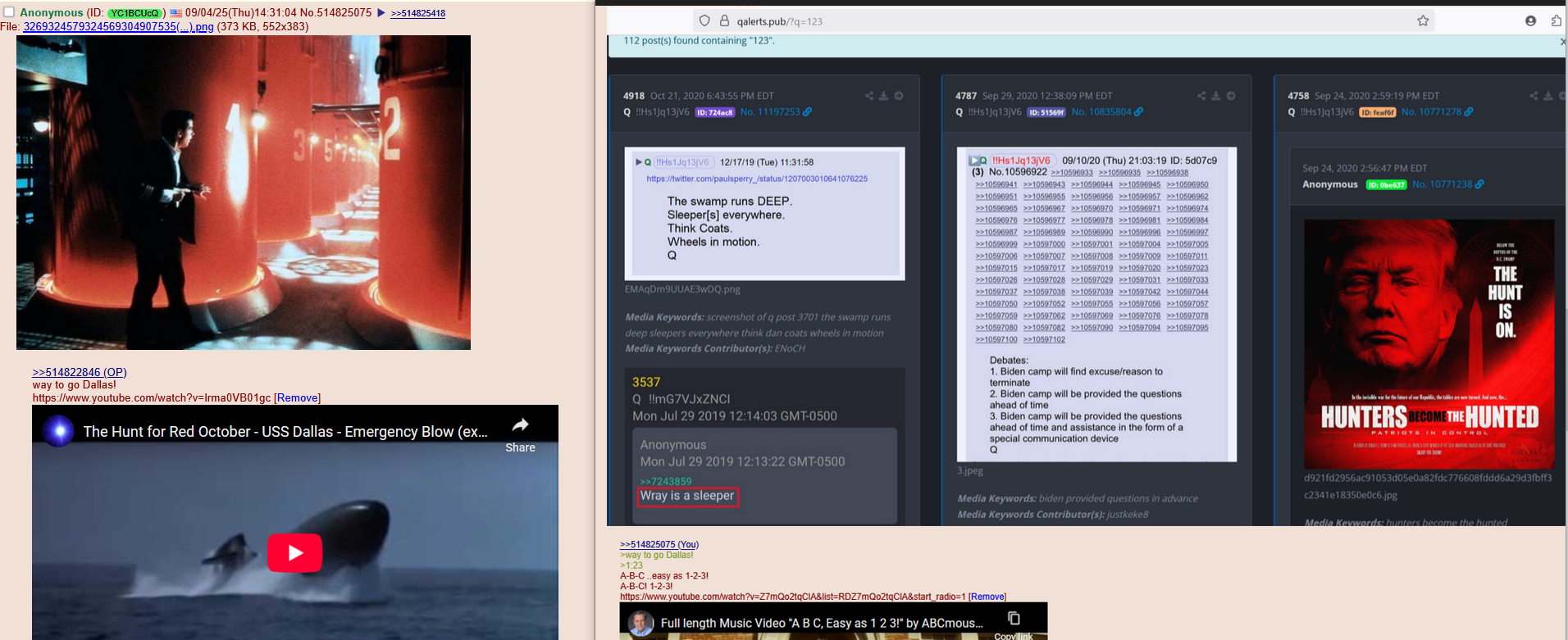This screenshot has width=1568, height=640.
Task: Open post link No. 10771278
Action: [x=1432, y=112]
